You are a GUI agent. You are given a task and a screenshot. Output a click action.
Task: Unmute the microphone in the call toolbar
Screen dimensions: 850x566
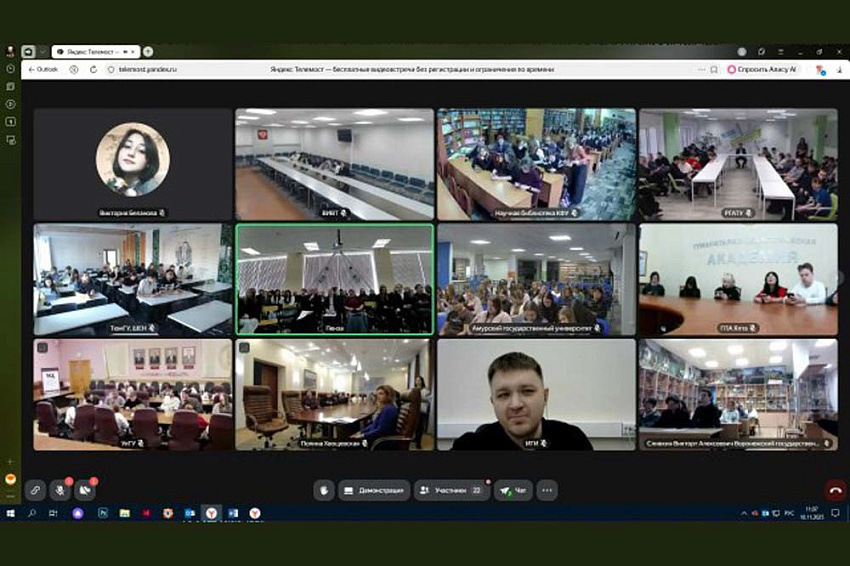coord(60,490)
